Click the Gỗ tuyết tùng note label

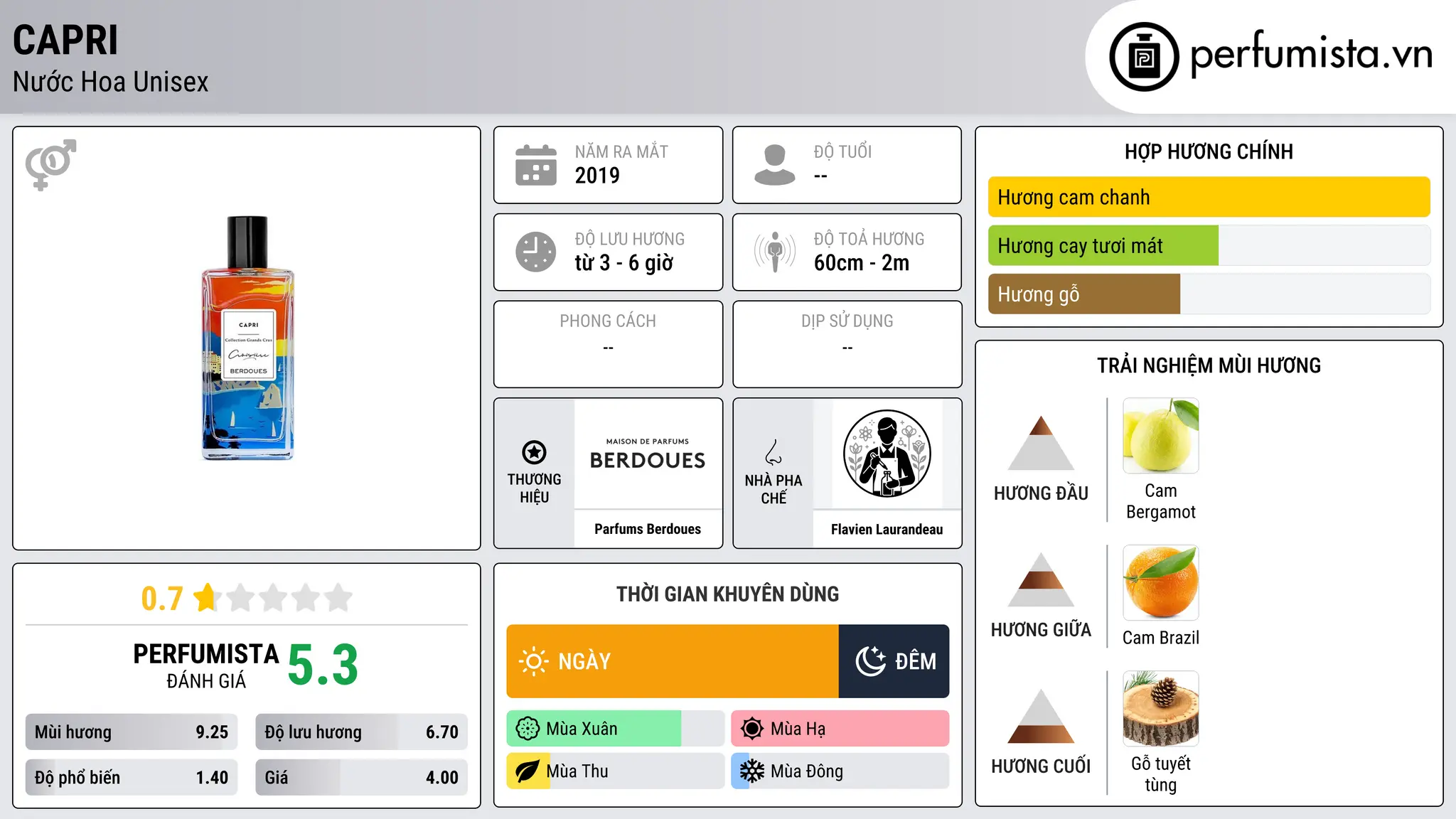pos(1161,774)
